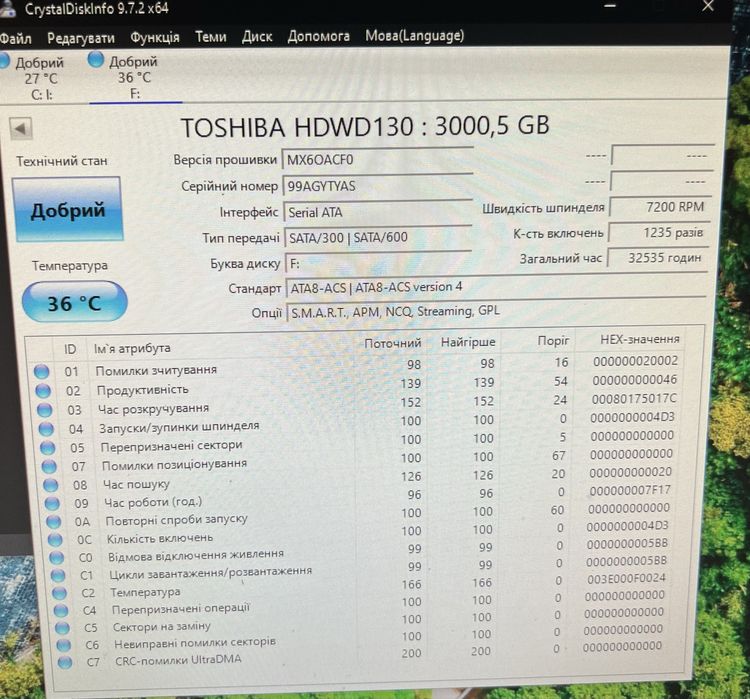Click the firmware version field MX6OACF0

click(x=377, y=159)
